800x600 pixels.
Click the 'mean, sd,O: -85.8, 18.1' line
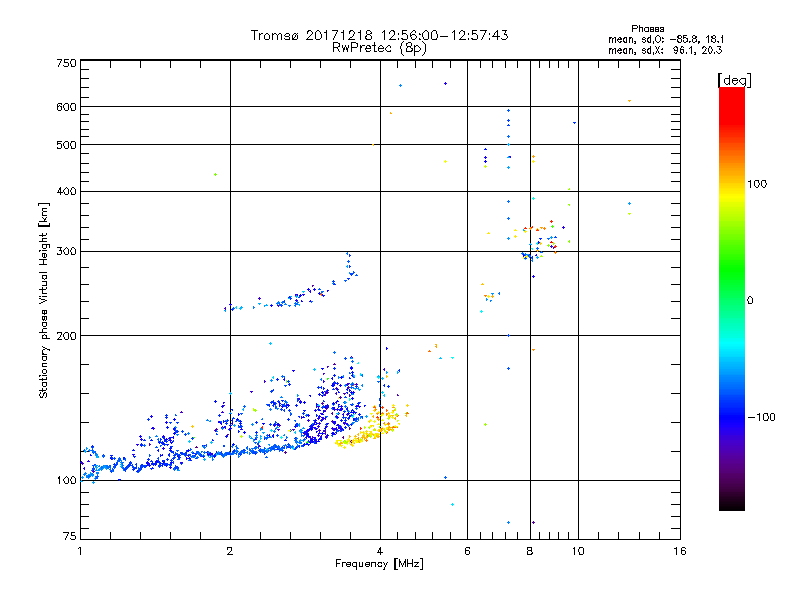pos(666,39)
